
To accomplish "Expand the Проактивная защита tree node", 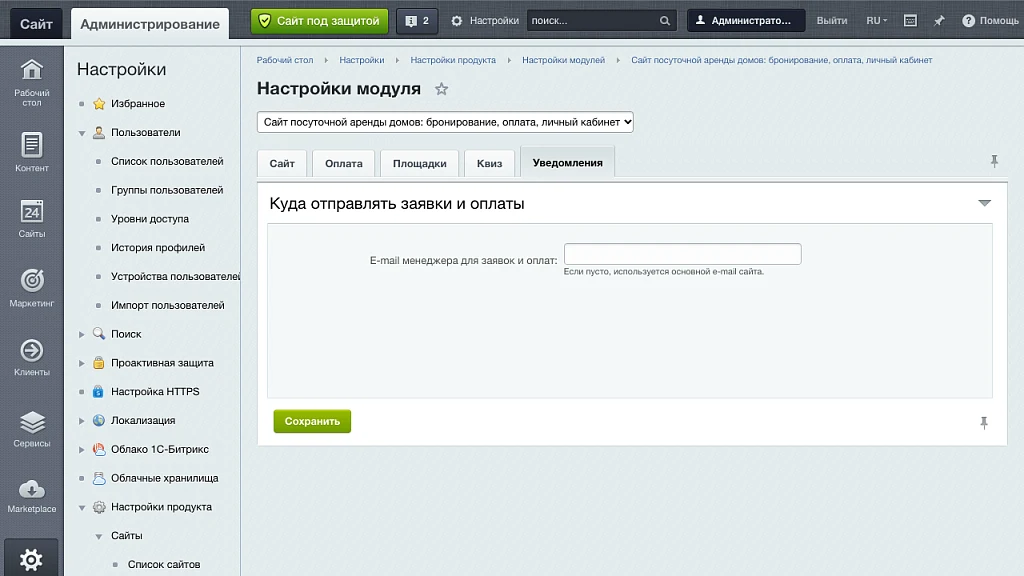I will (x=82, y=363).
